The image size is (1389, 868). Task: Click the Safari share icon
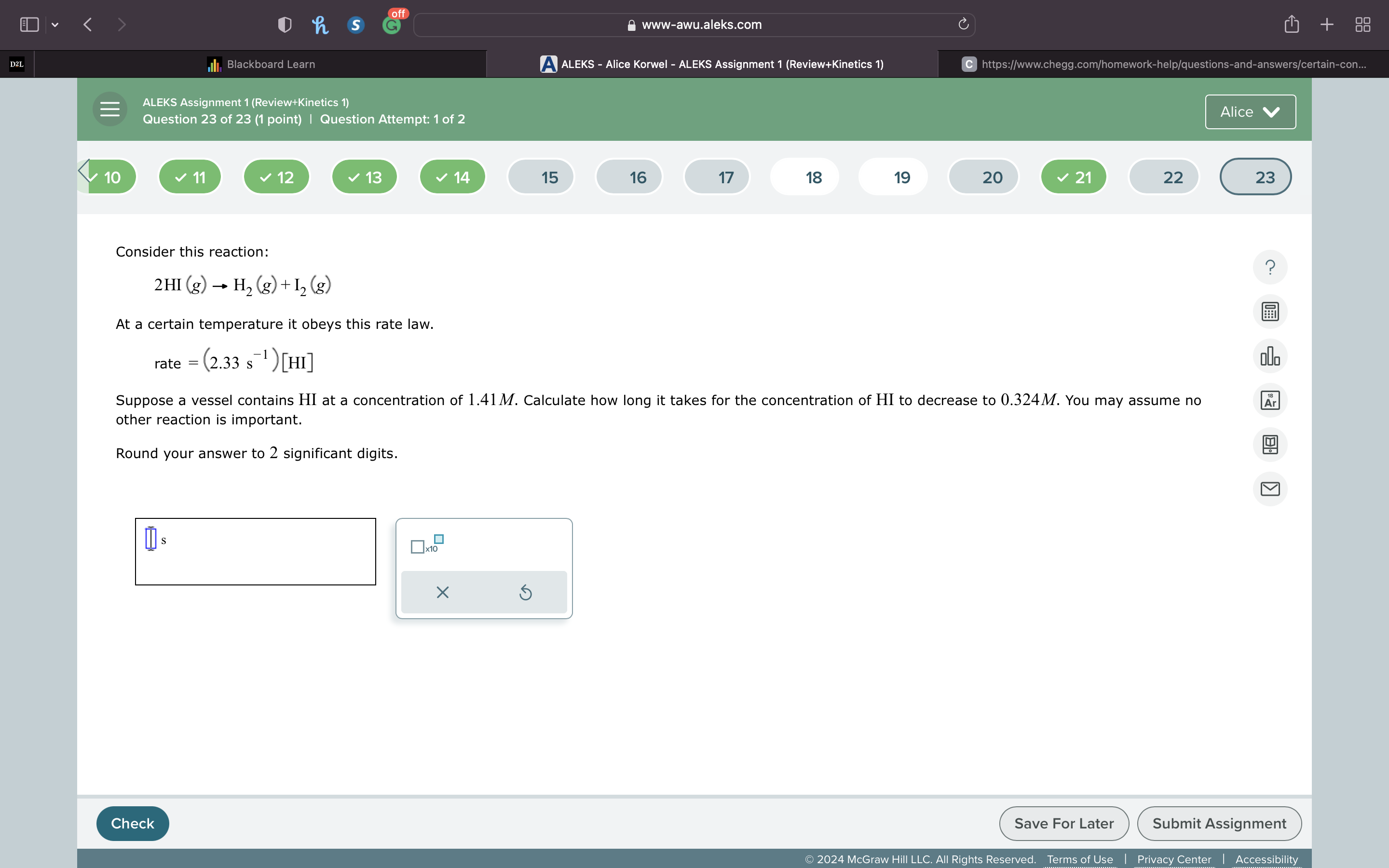point(1292,24)
